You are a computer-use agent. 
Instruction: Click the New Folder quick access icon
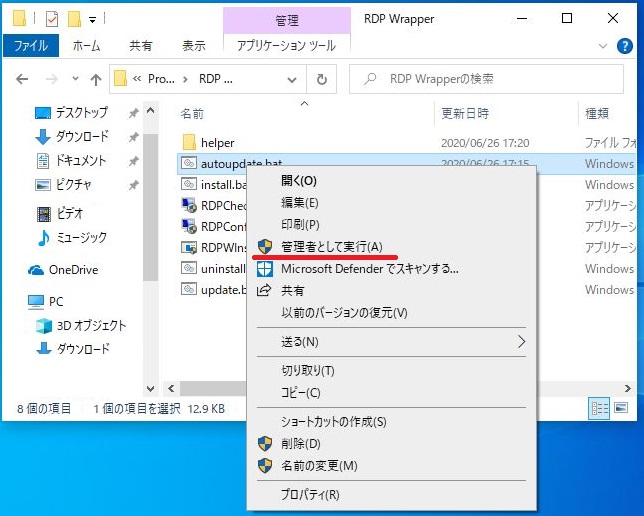[74, 19]
